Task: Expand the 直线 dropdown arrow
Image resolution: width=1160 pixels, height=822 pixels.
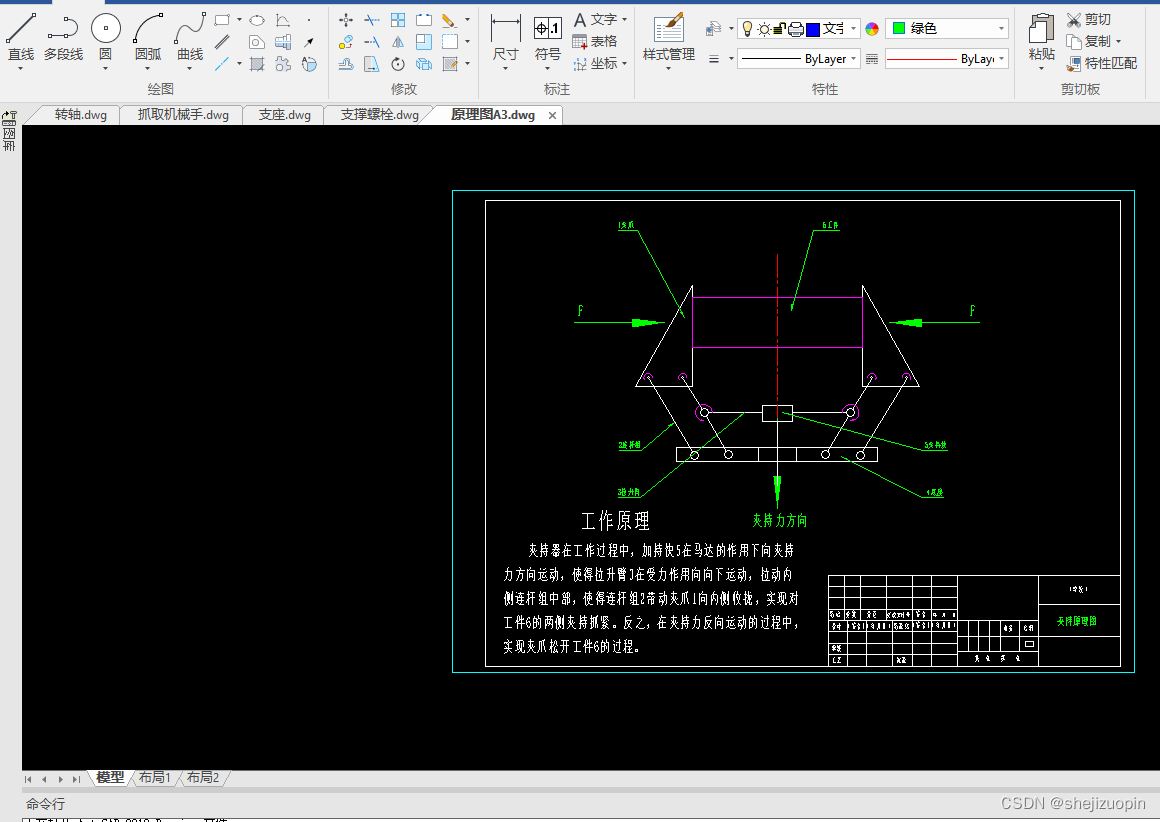Action: point(21,68)
